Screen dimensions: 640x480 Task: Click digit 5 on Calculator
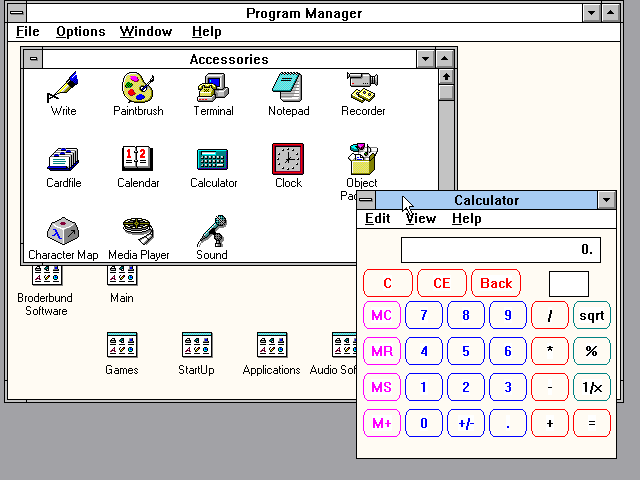coord(466,351)
